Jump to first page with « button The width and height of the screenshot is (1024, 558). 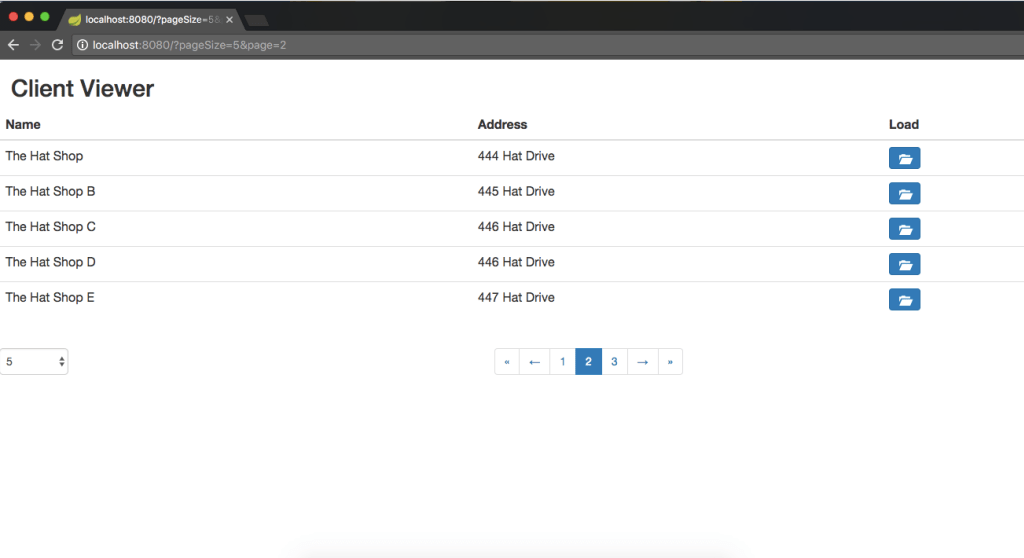(507, 361)
